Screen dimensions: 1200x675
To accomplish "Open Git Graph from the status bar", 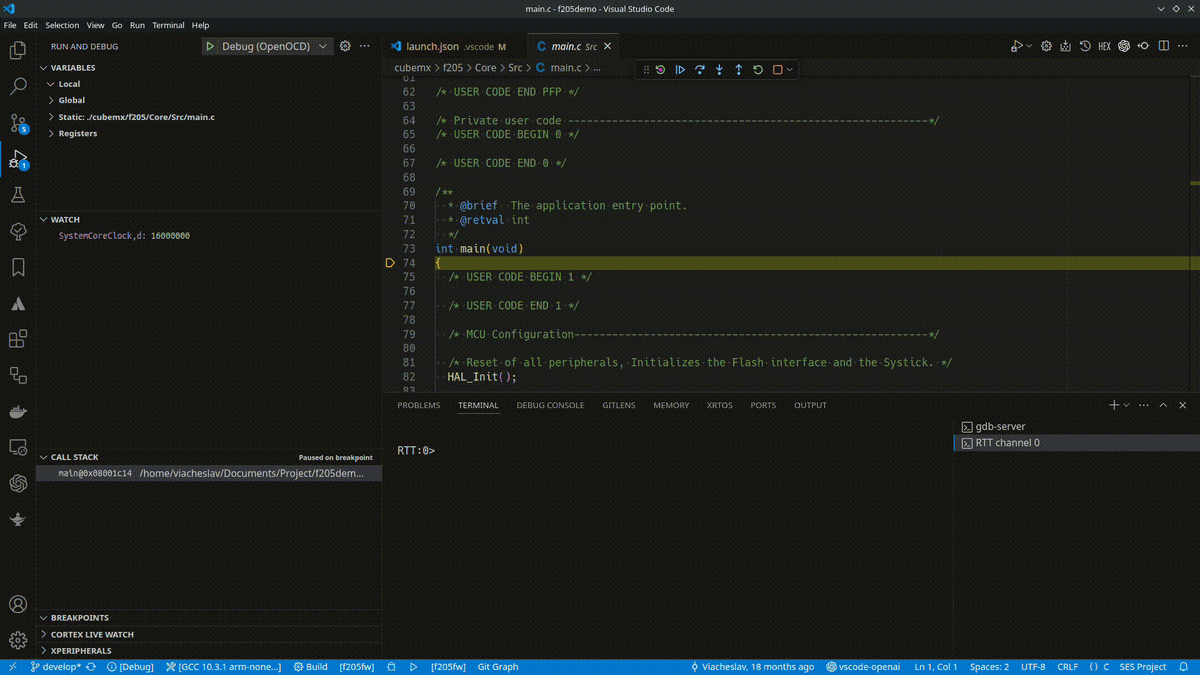I will (497, 667).
